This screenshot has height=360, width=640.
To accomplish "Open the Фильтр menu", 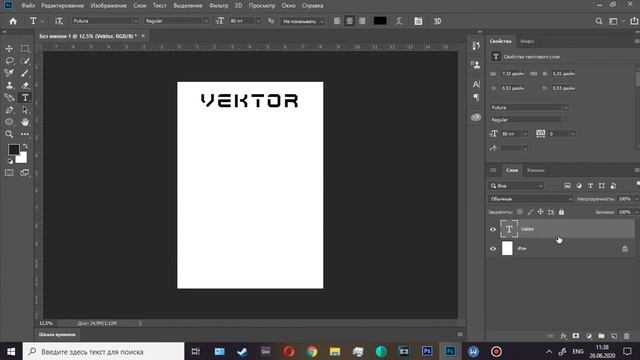I will coord(219,6).
